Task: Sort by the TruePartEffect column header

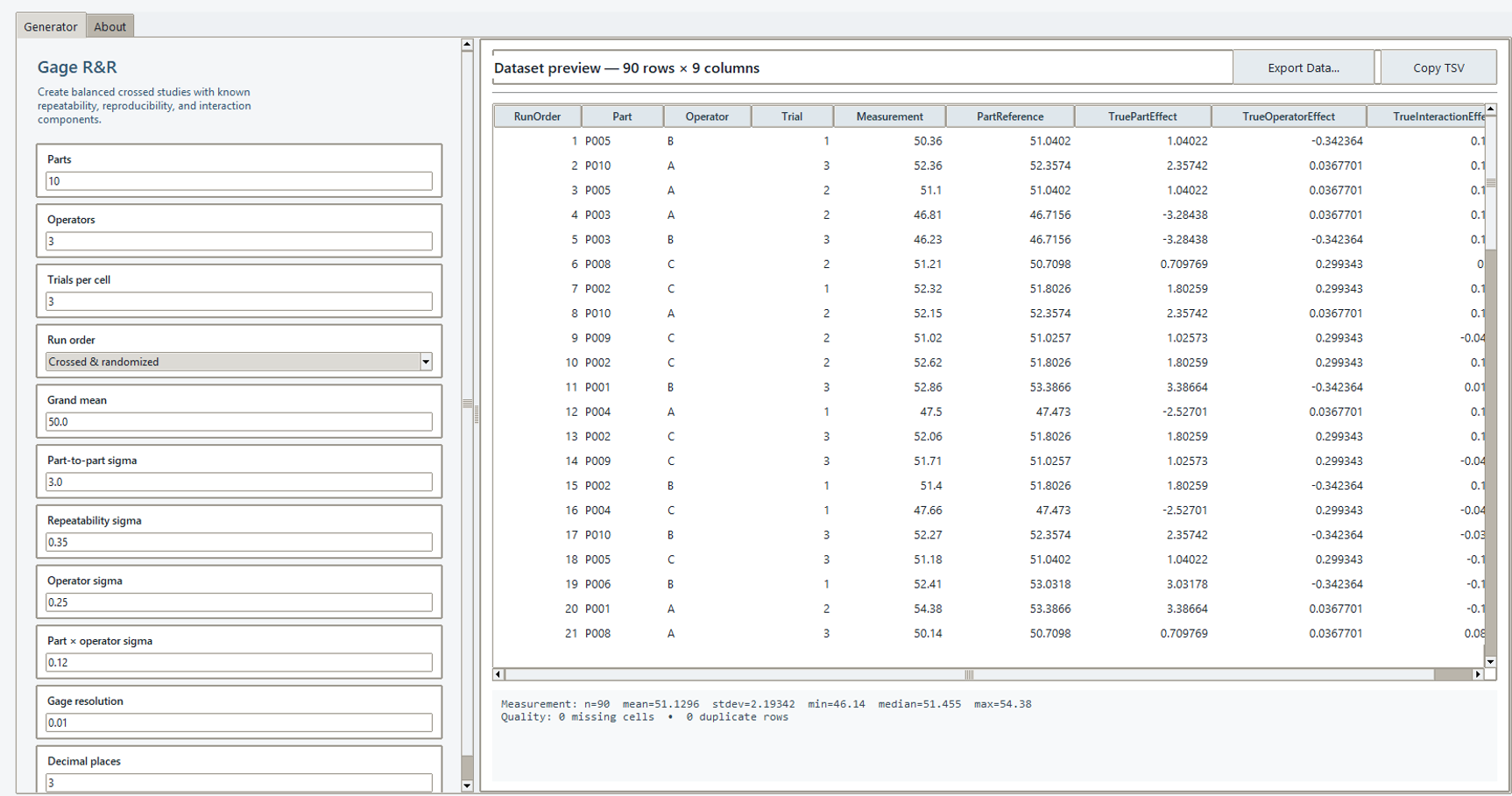Action: pyautogui.click(x=1142, y=116)
